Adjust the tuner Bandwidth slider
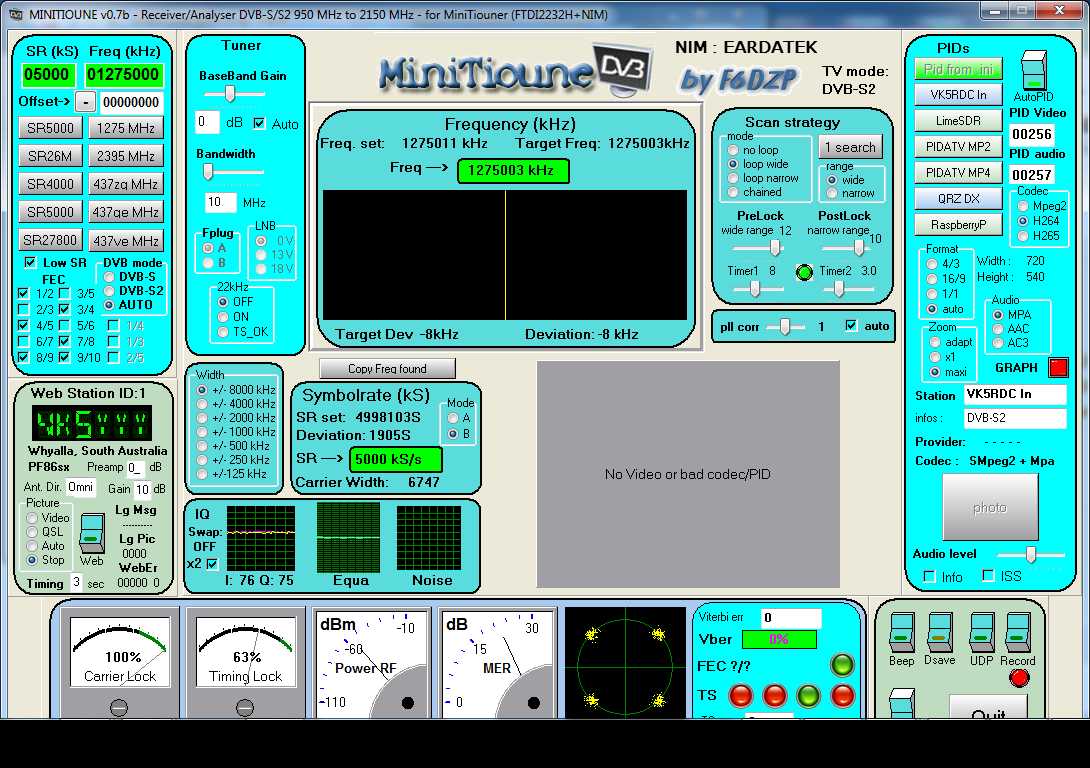The height and width of the screenshot is (768, 1090). click(x=209, y=172)
